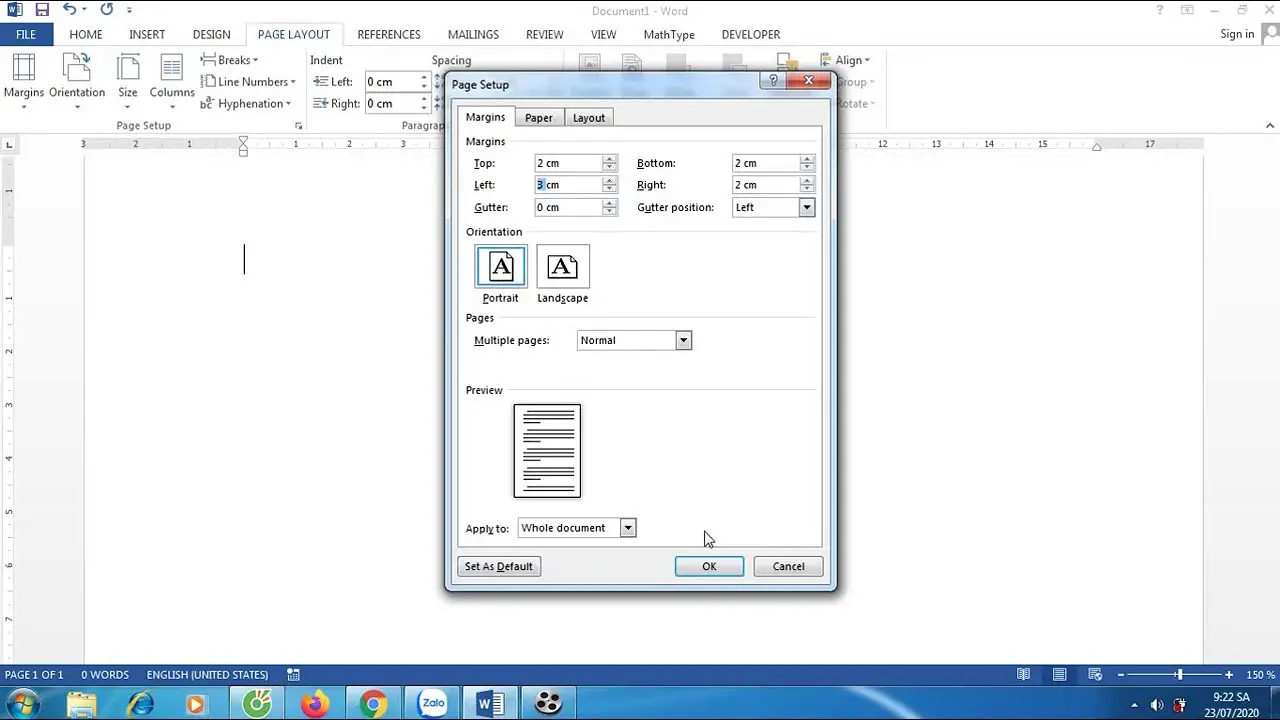This screenshot has height=720, width=1280.
Task: Click the Right margin input field
Action: pyautogui.click(x=766, y=185)
